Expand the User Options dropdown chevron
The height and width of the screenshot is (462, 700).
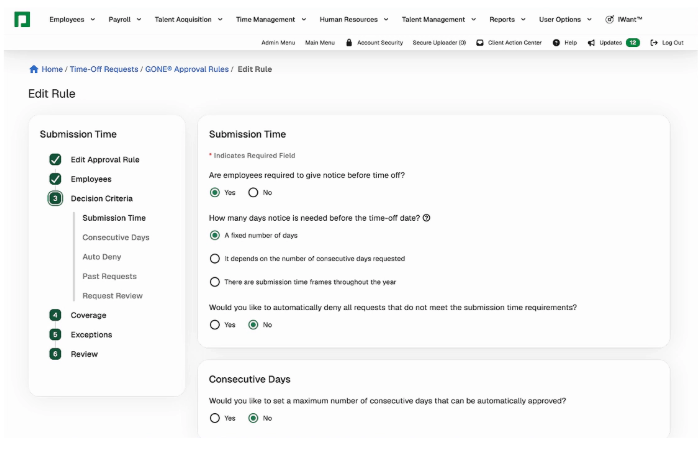point(589,19)
